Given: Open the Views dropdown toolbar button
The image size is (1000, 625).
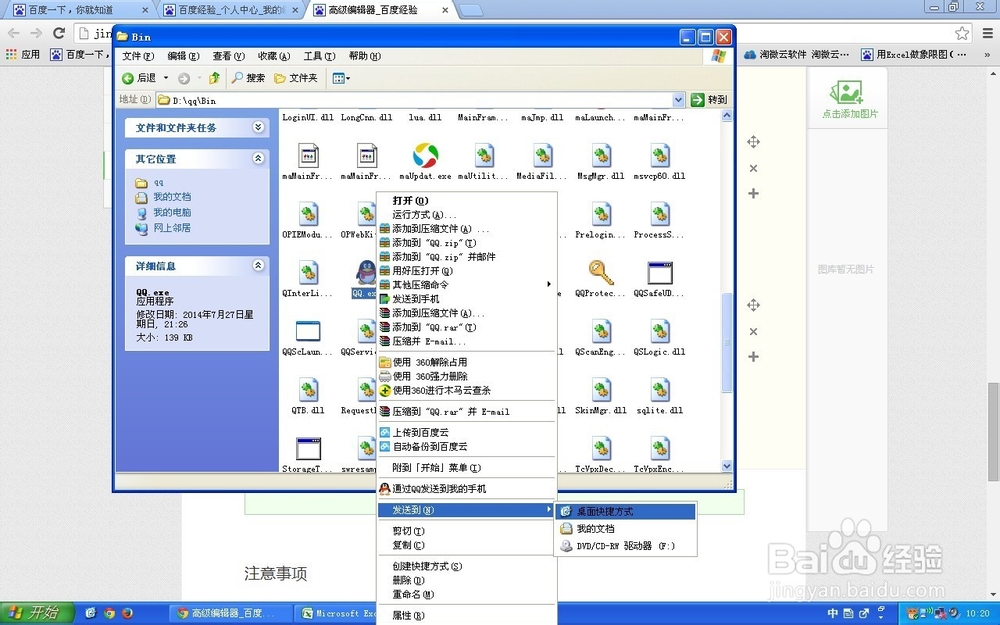Looking at the screenshot, I should [341, 78].
